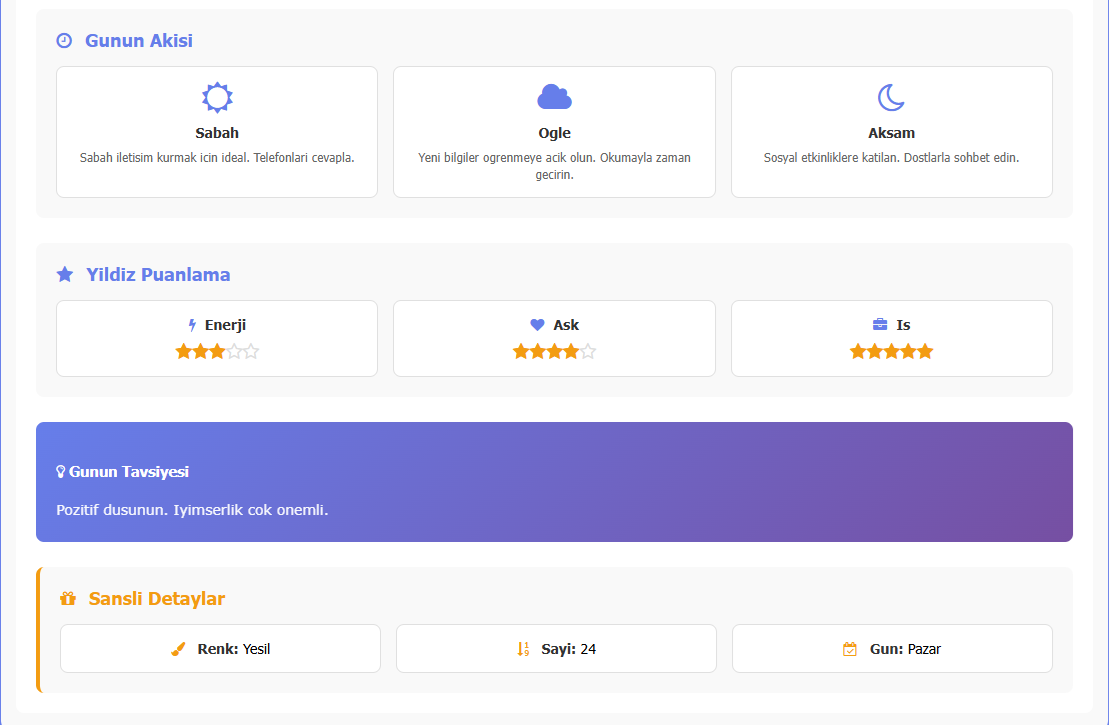The image size is (1109, 725).
Task: Click the cloud icon in the Ogle card
Action: point(554,95)
